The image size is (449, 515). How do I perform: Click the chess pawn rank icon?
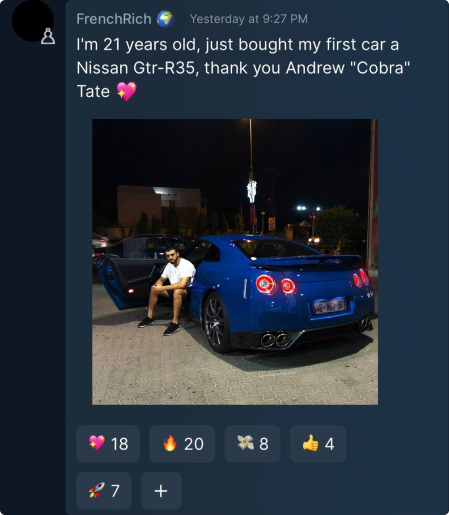[x=48, y=36]
